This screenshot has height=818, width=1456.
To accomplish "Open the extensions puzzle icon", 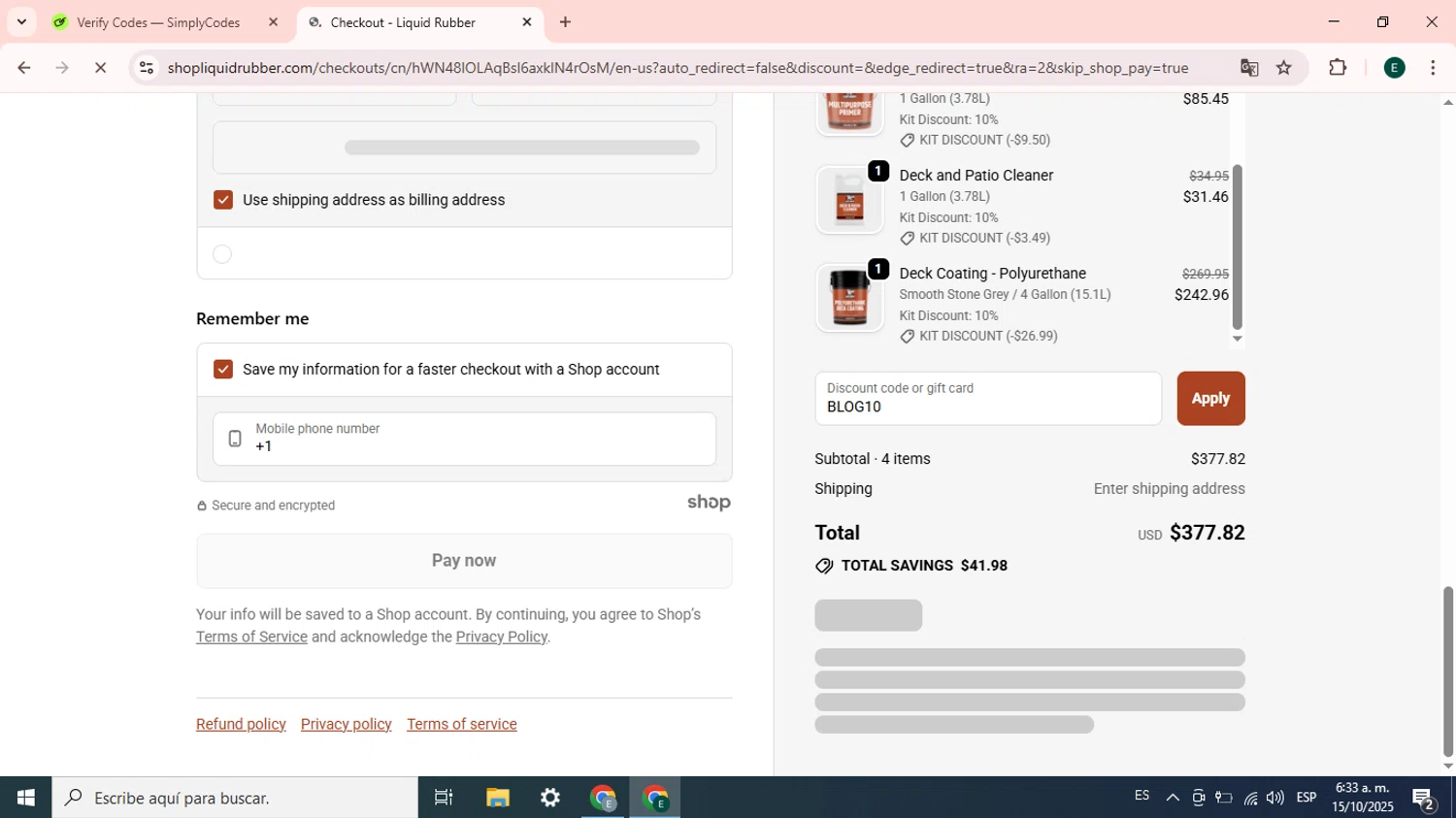I will pos(1338,68).
